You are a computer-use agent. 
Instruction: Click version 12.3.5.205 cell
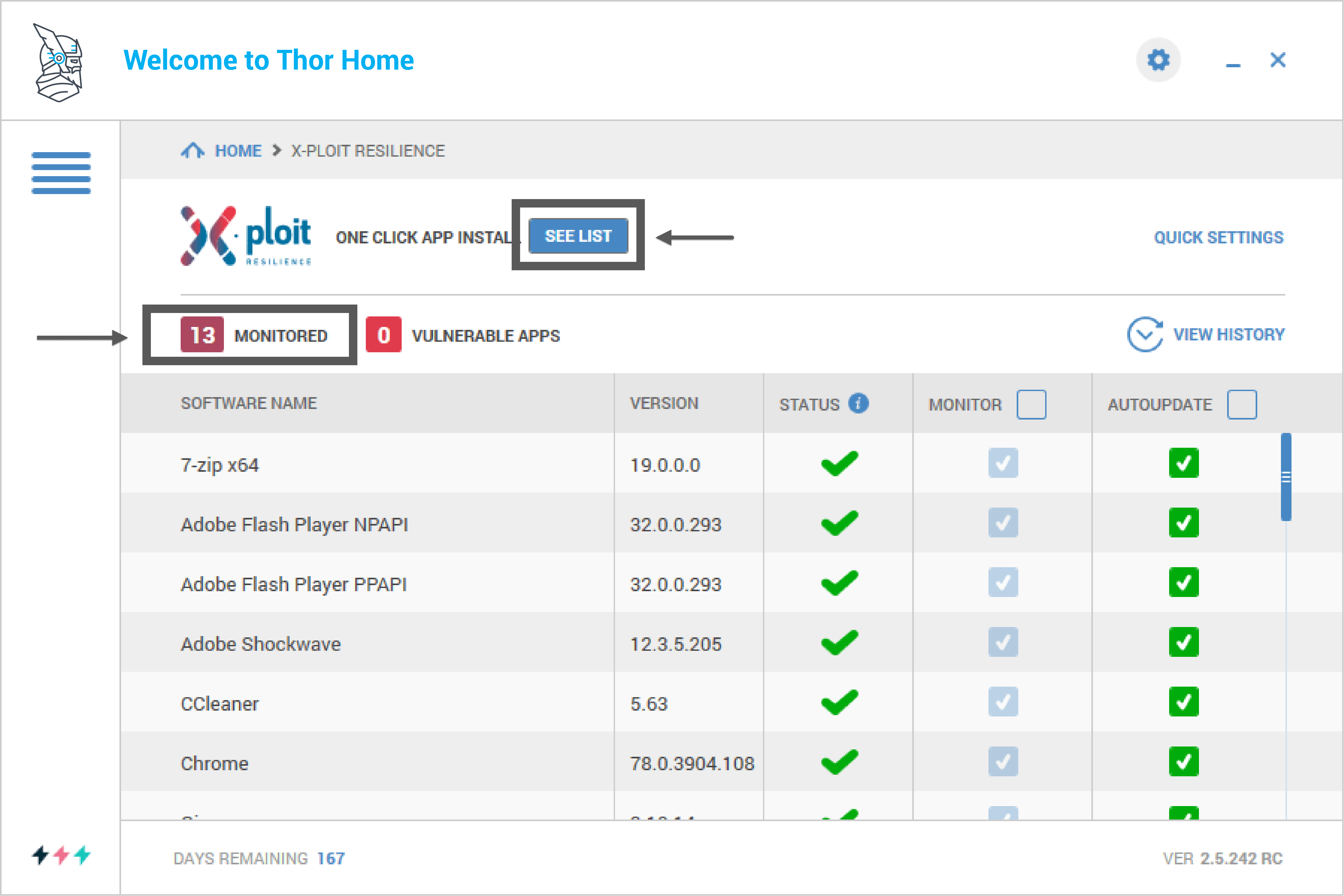click(675, 644)
